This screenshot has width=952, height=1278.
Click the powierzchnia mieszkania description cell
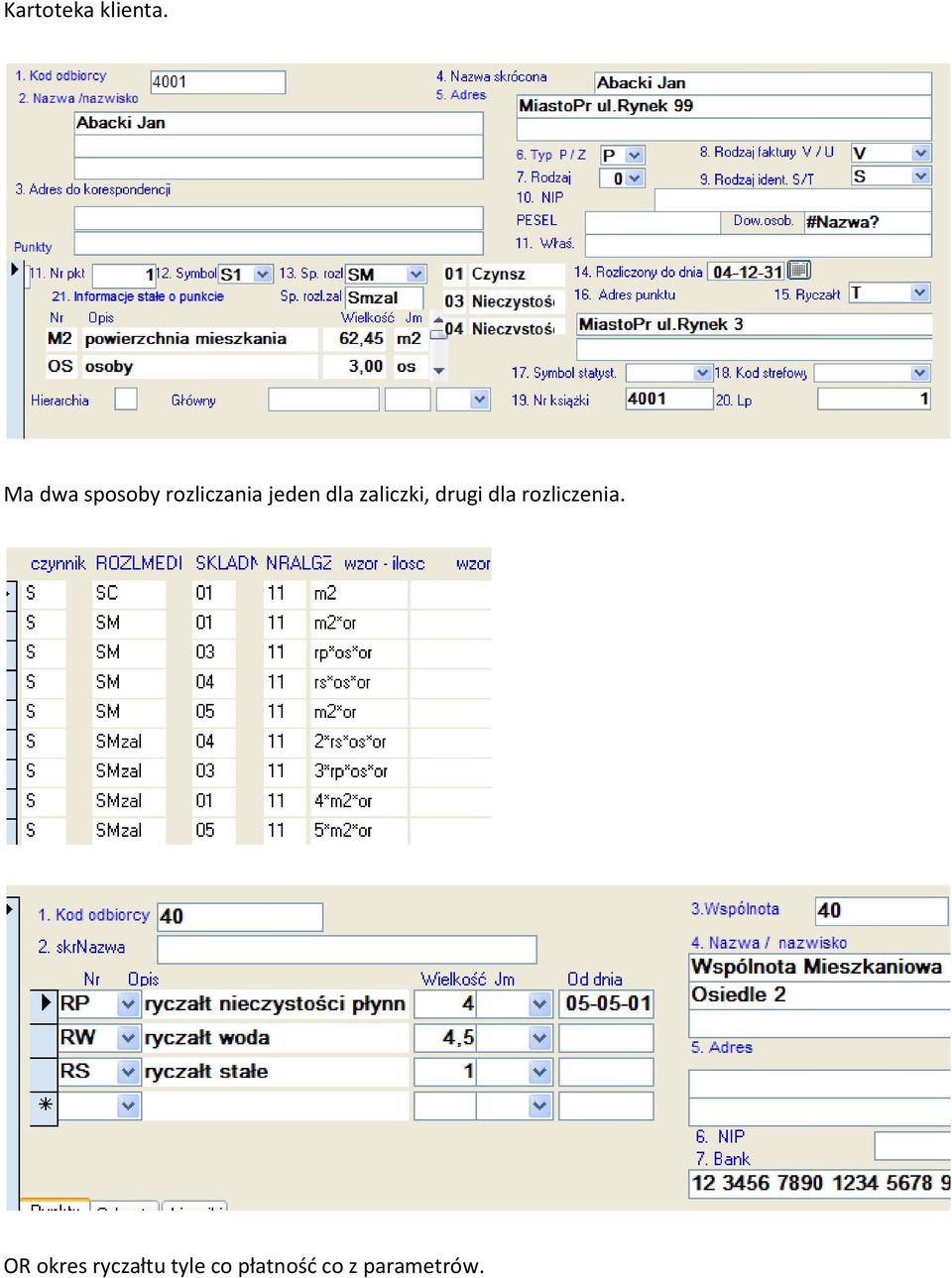point(198,339)
